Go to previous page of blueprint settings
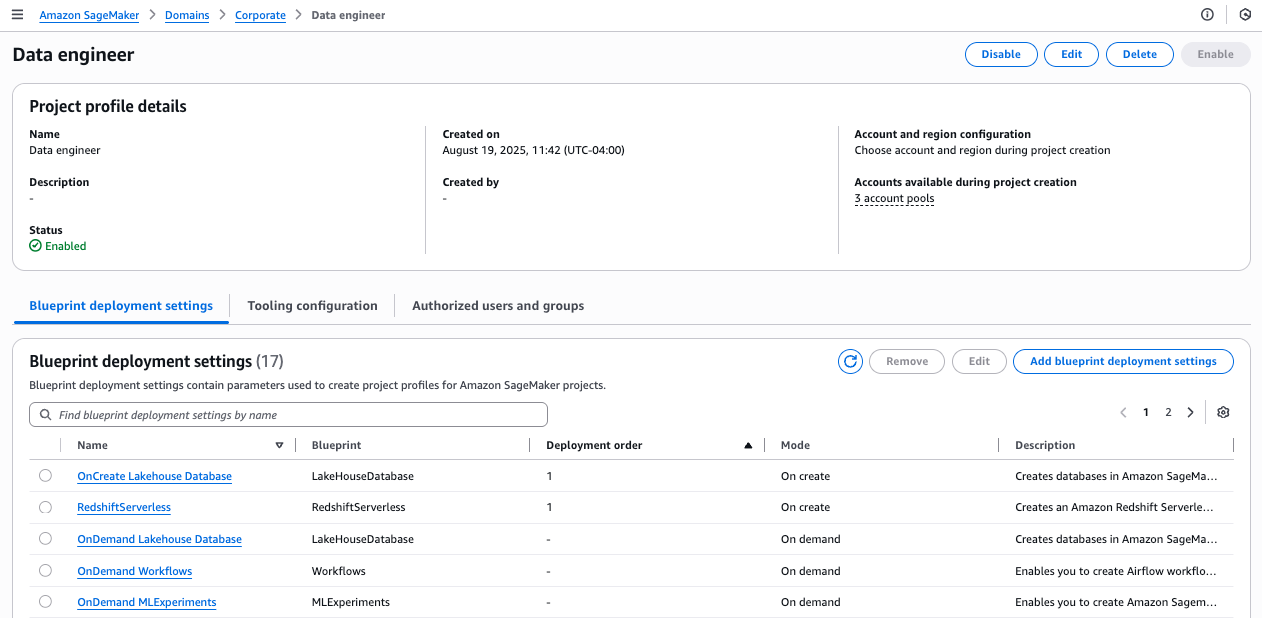The width and height of the screenshot is (1262, 618). tap(1123, 413)
